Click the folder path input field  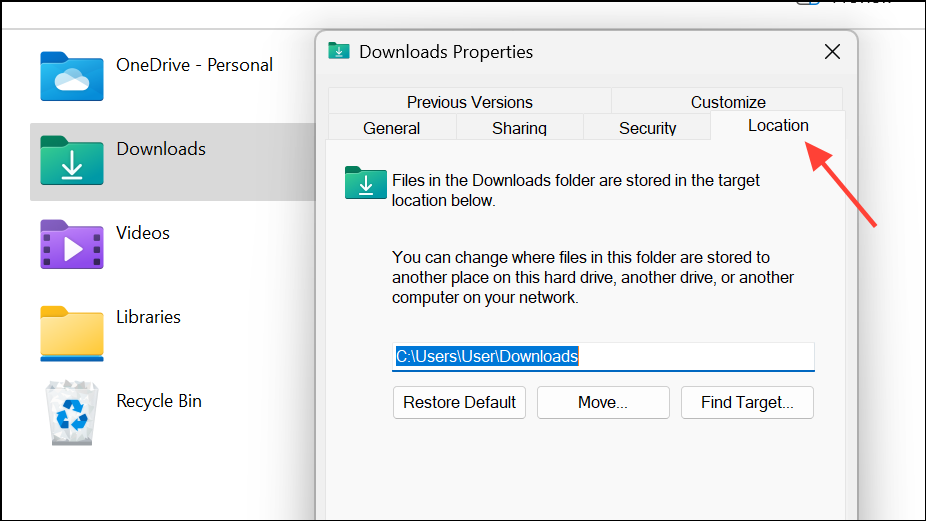[x=603, y=357]
